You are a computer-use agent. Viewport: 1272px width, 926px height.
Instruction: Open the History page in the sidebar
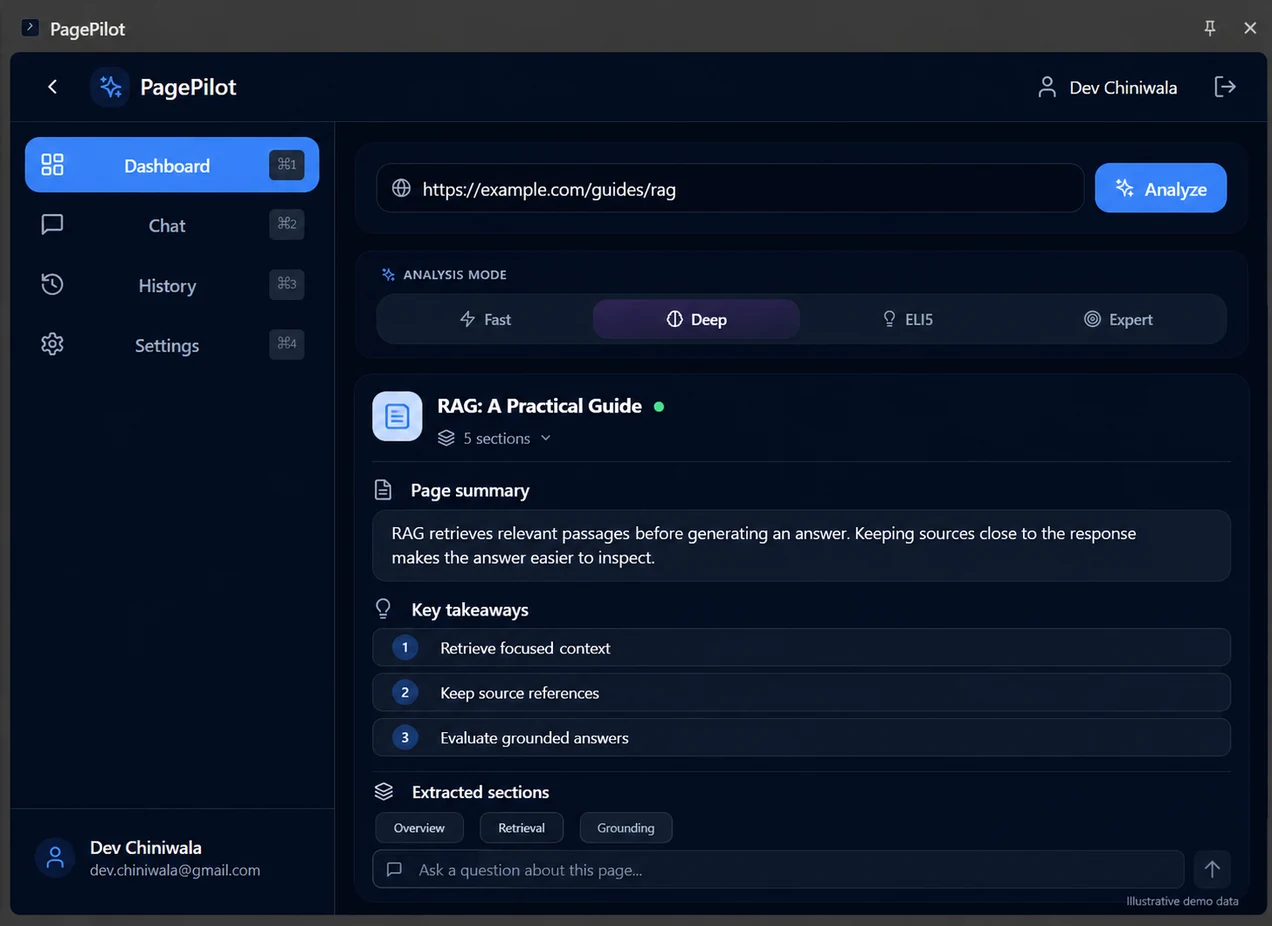coord(172,285)
